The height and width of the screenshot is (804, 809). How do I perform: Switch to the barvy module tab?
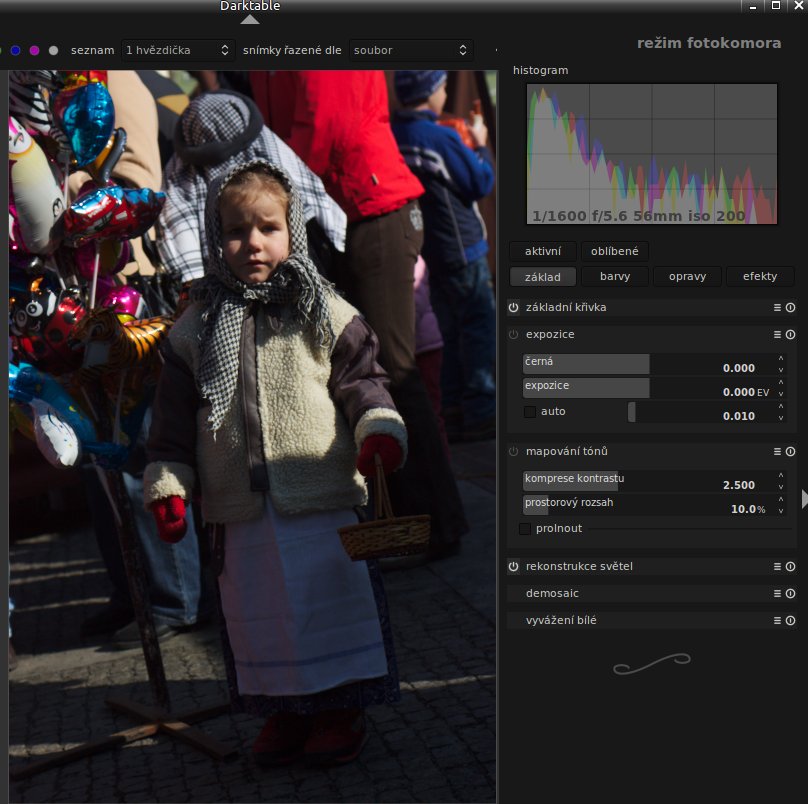tap(614, 277)
